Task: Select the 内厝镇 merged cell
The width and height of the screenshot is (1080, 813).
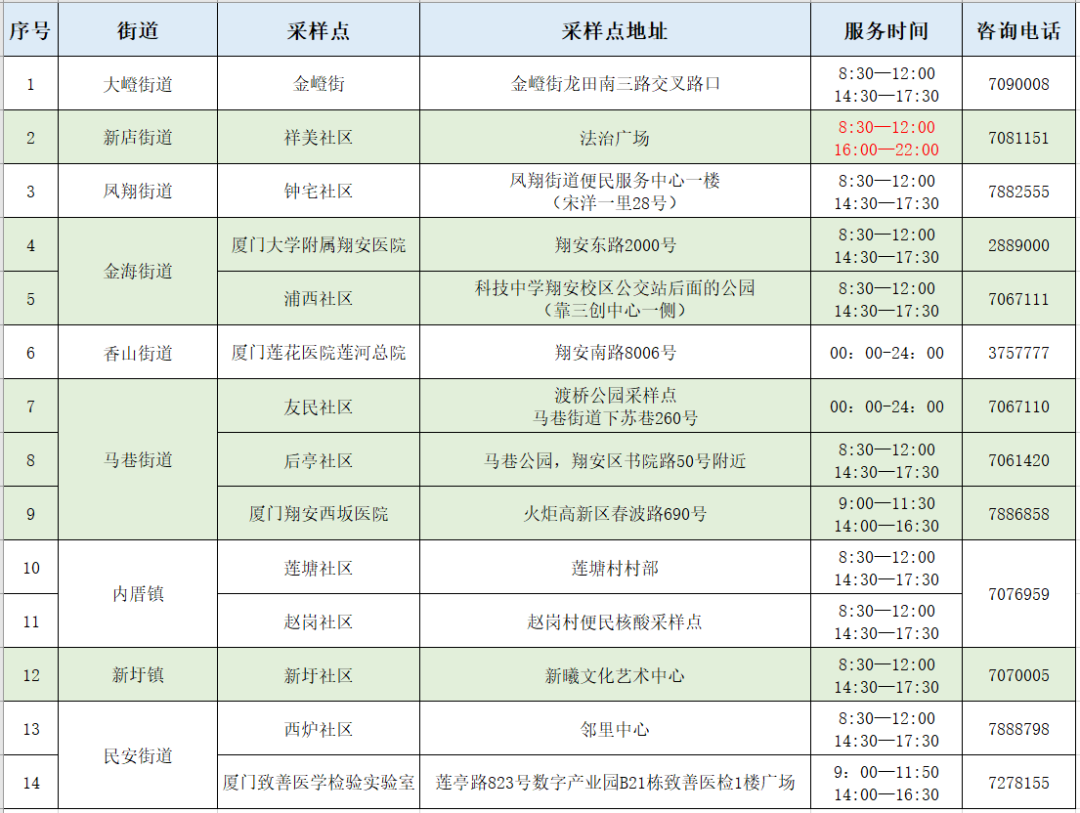Action: tap(138, 594)
